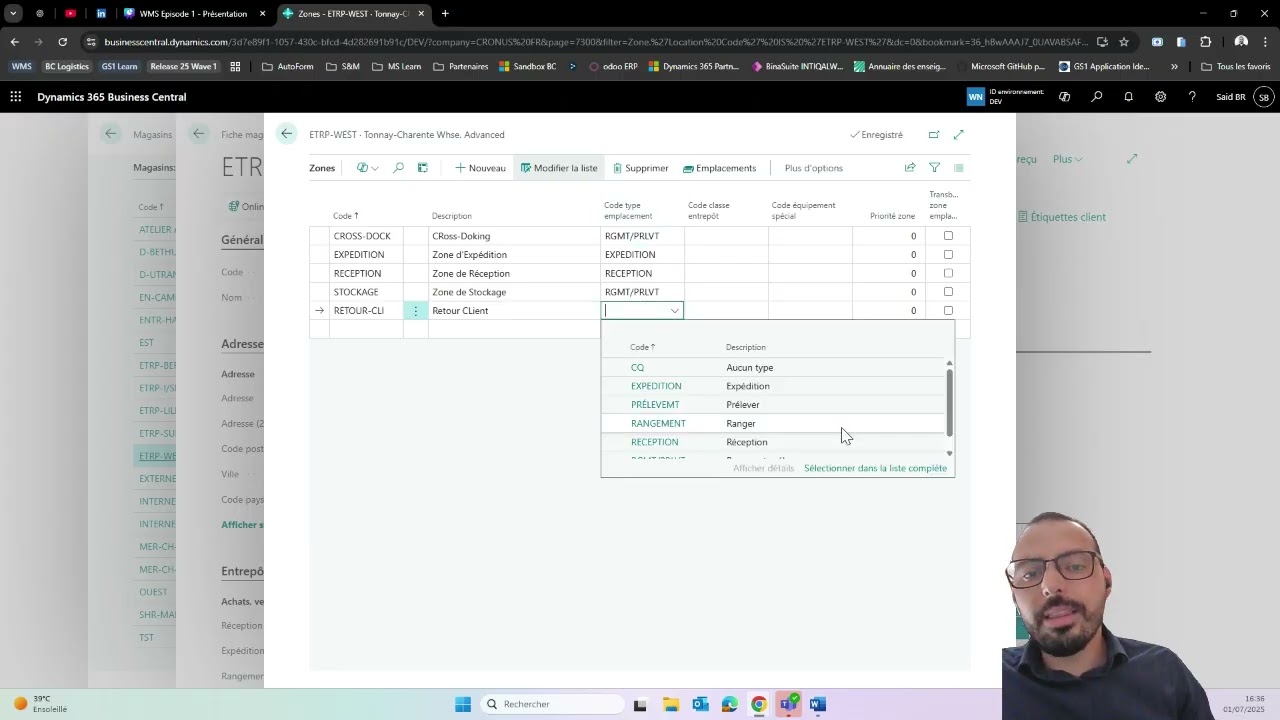Sort dropdown list by Description column

pos(746,347)
